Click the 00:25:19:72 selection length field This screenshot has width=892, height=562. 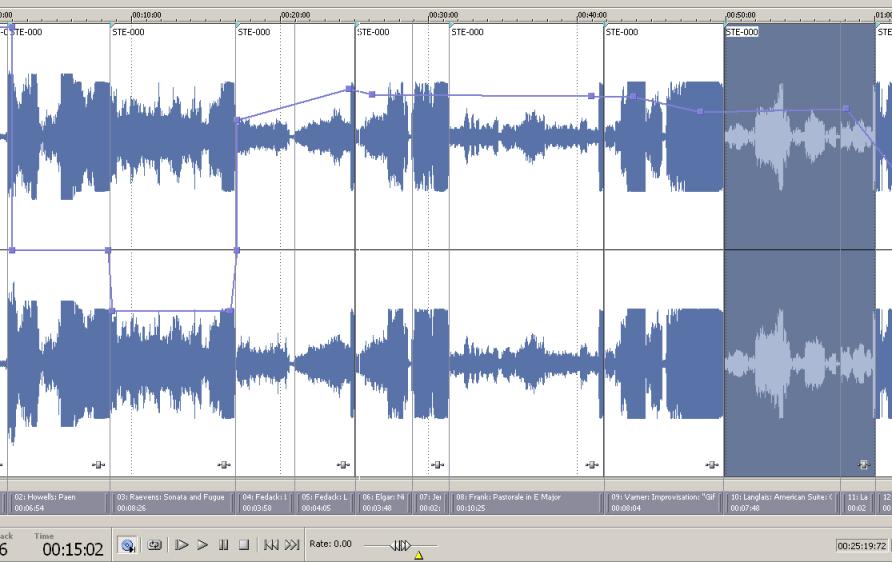pyautogui.click(x=863, y=546)
